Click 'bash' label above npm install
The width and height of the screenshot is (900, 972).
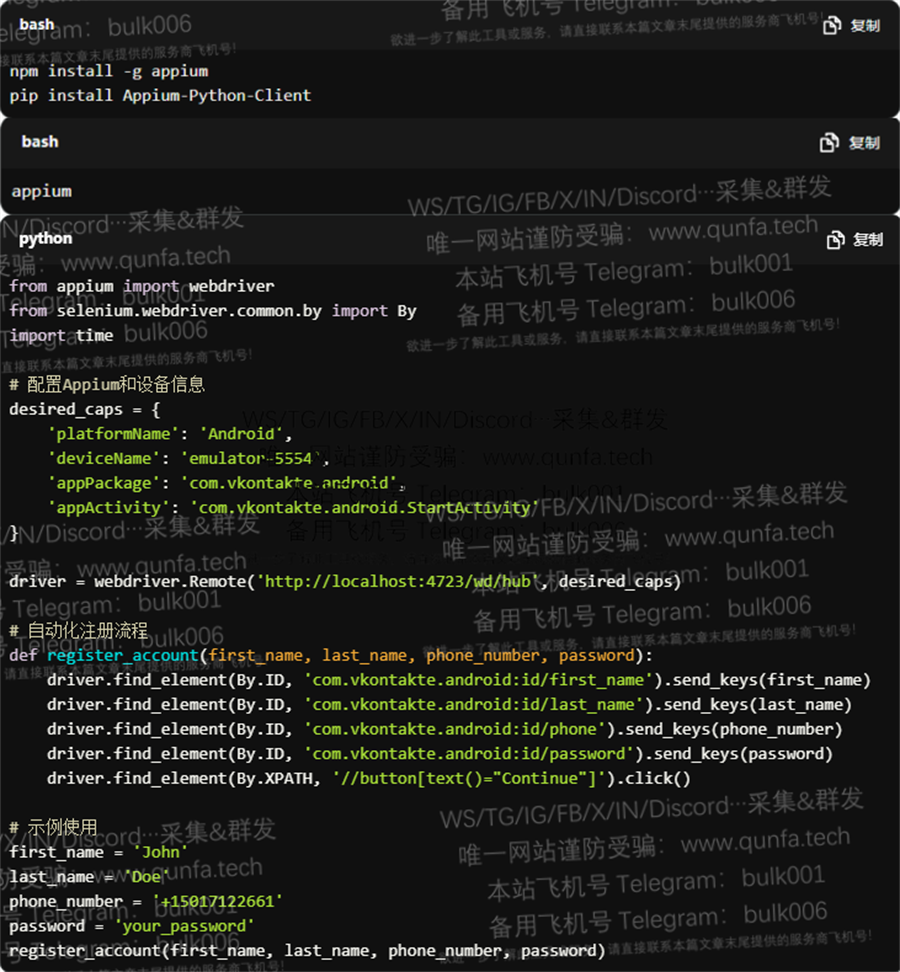pyautogui.click(x=37, y=24)
